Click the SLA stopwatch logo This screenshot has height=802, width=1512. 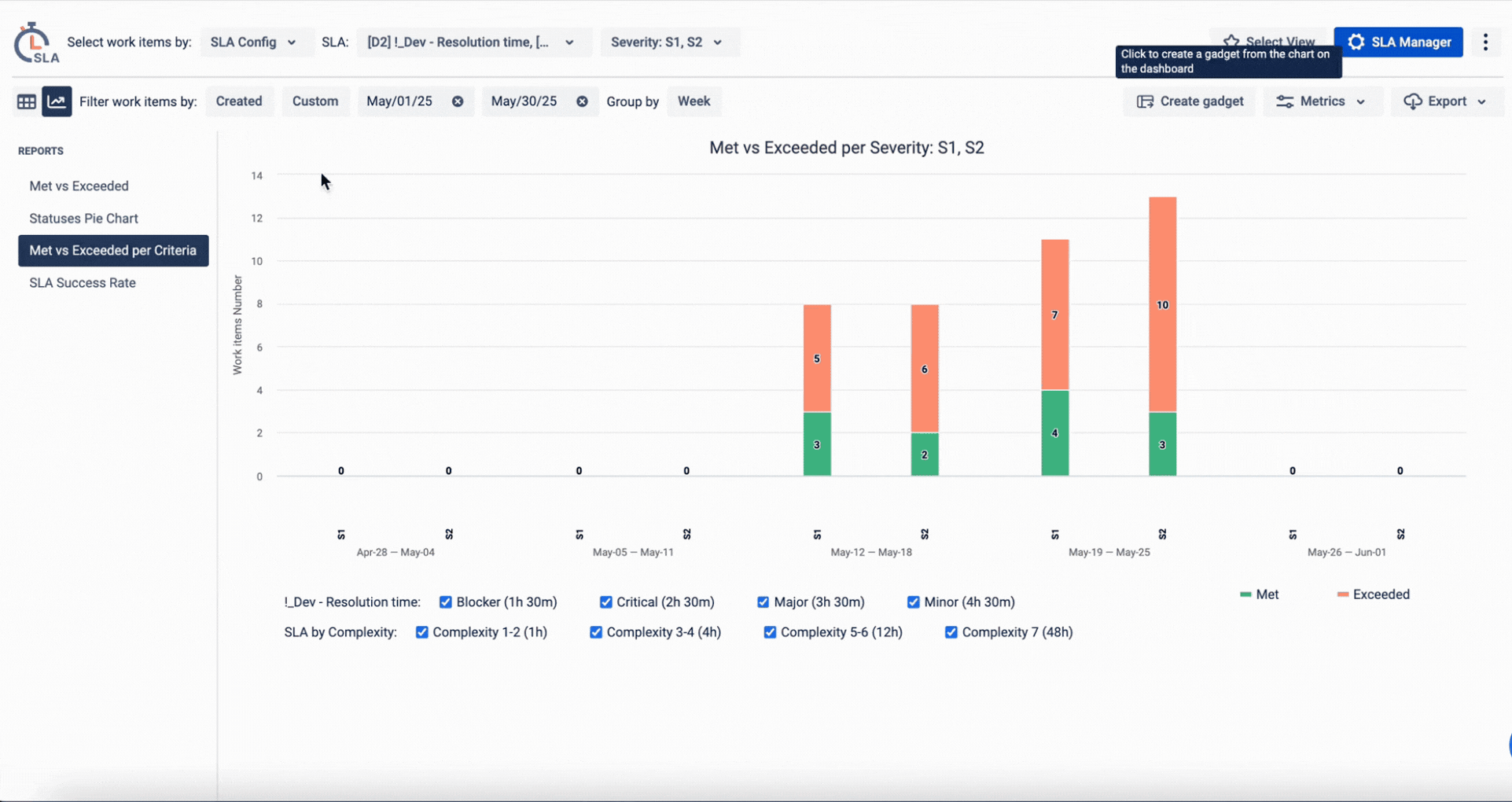click(35, 42)
